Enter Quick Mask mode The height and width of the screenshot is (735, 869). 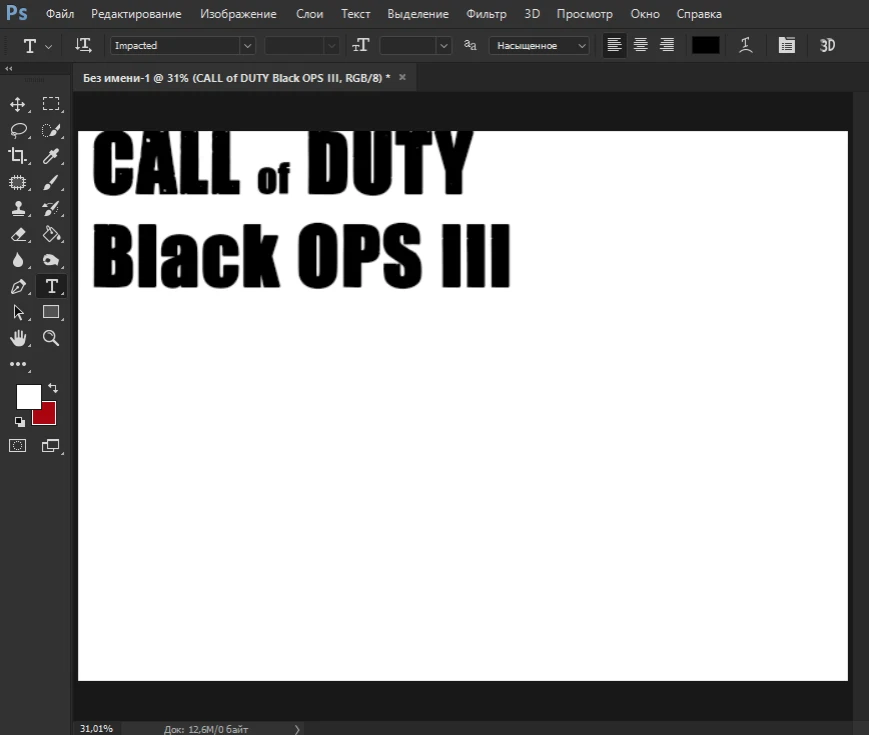coord(17,445)
